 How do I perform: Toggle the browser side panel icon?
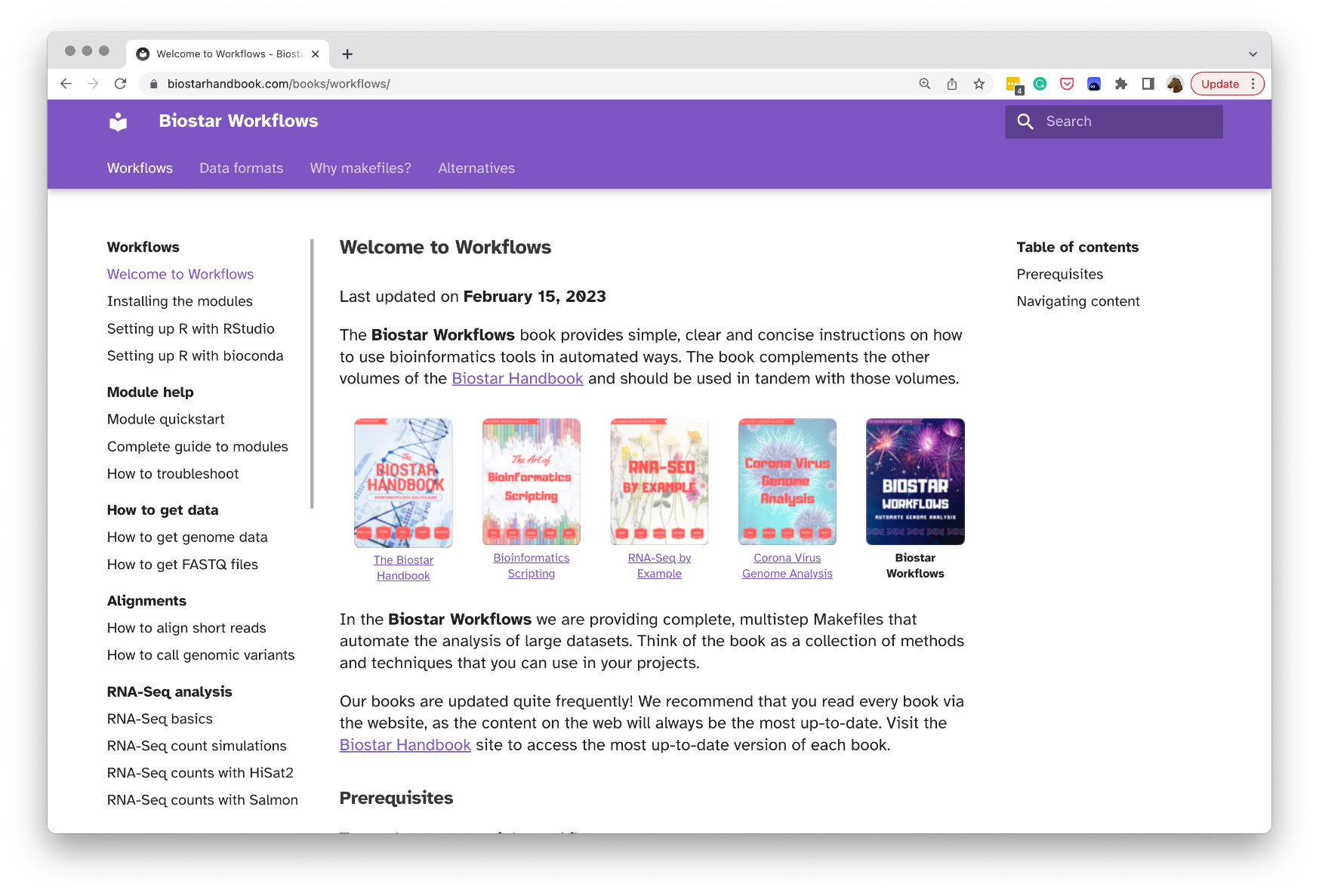tap(1148, 84)
